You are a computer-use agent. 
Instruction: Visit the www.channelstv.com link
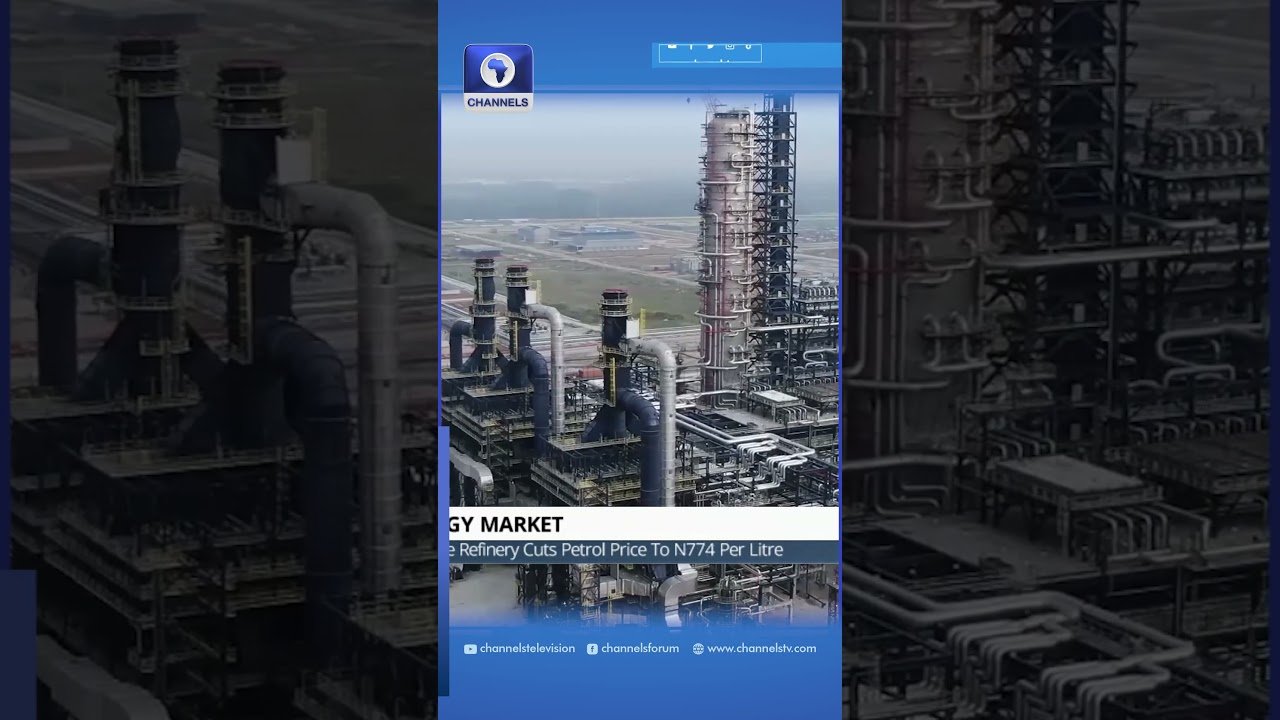pyautogui.click(x=761, y=649)
